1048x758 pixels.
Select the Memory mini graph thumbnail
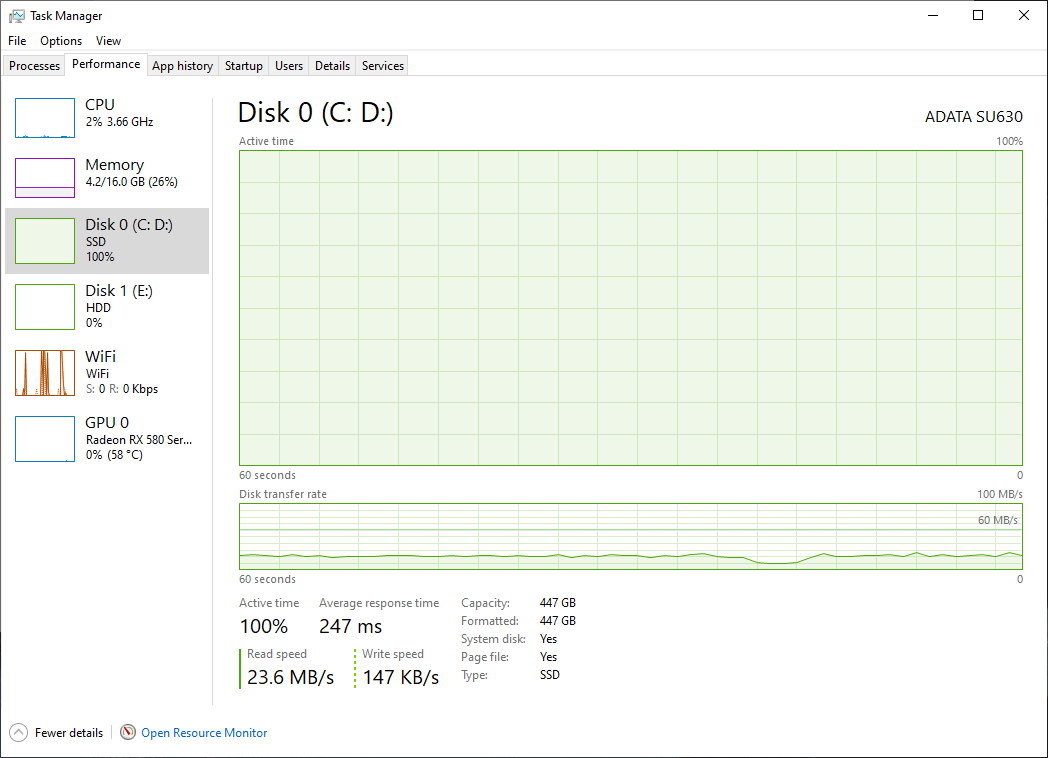tap(45, 178)
